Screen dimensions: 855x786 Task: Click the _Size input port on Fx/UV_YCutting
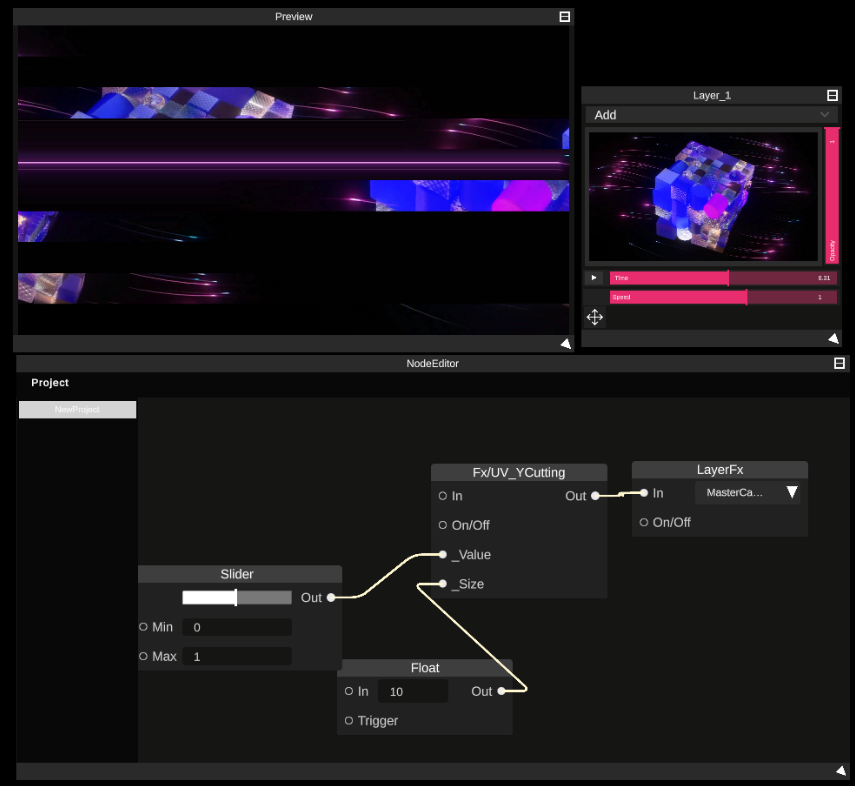click(x=442, y=584)
